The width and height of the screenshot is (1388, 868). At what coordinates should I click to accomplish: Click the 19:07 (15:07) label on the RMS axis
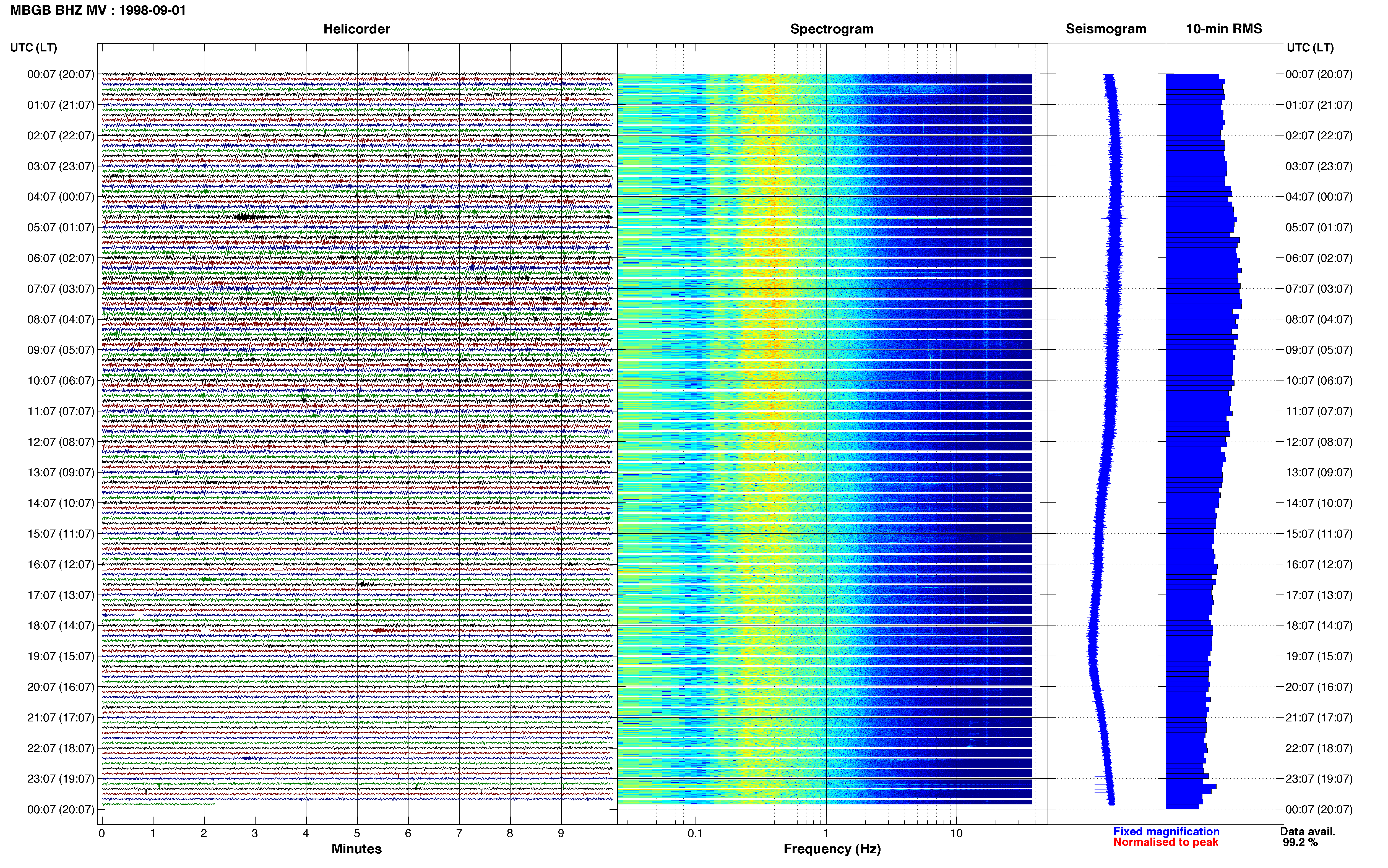coord(1319,656)
